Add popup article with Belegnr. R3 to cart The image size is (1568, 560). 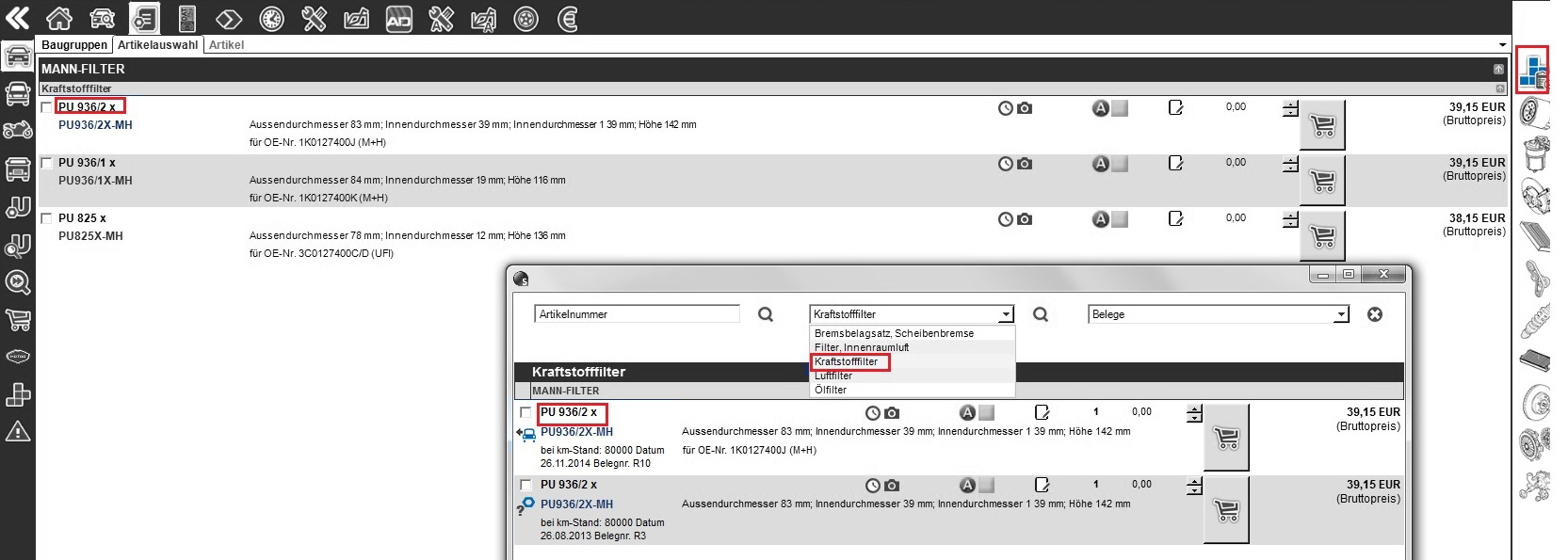click(x=1226, y=509)
